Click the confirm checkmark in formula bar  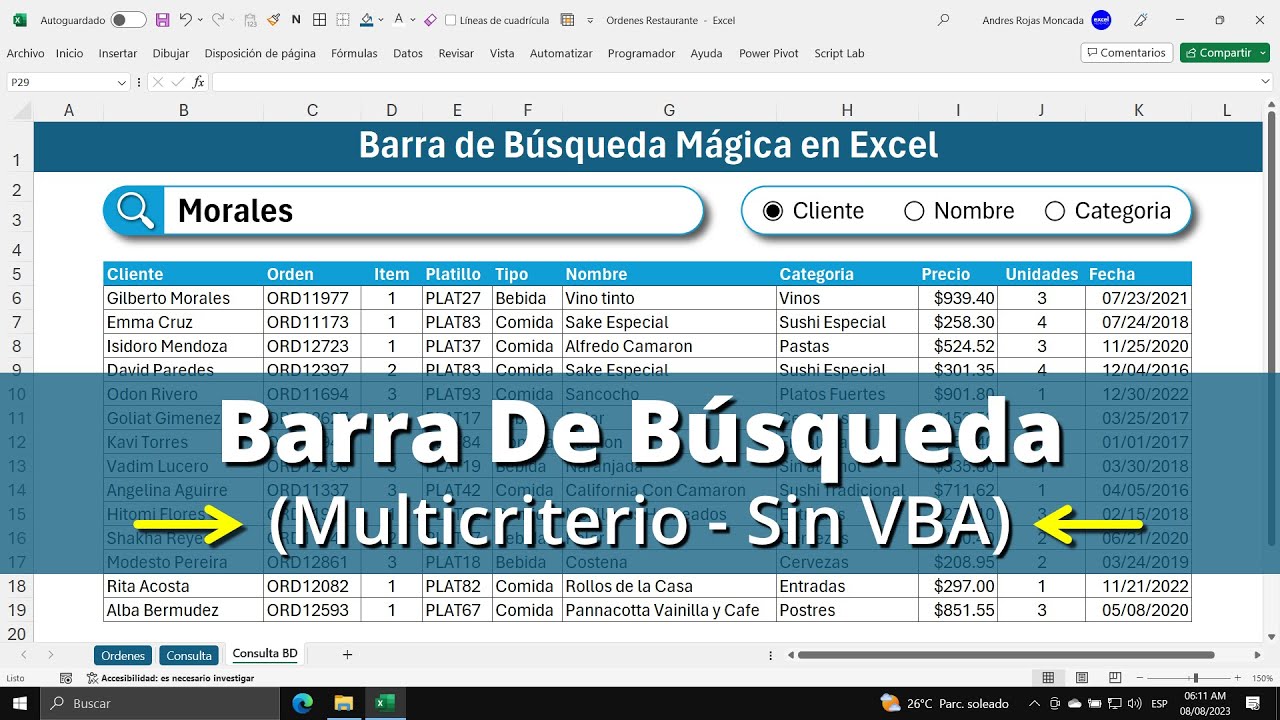click(178, 82)
